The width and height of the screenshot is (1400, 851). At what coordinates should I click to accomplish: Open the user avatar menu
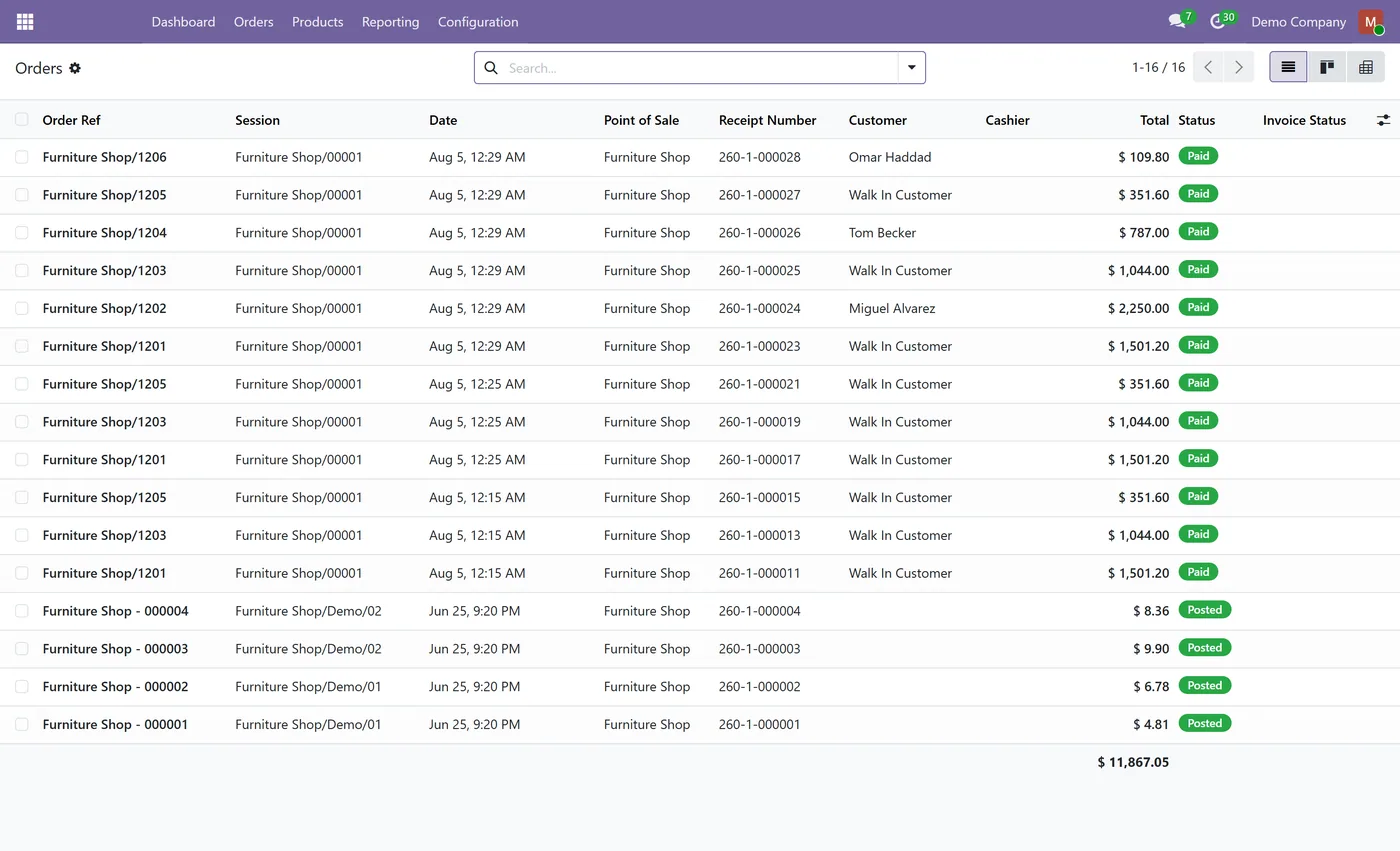coord(1371,21)
